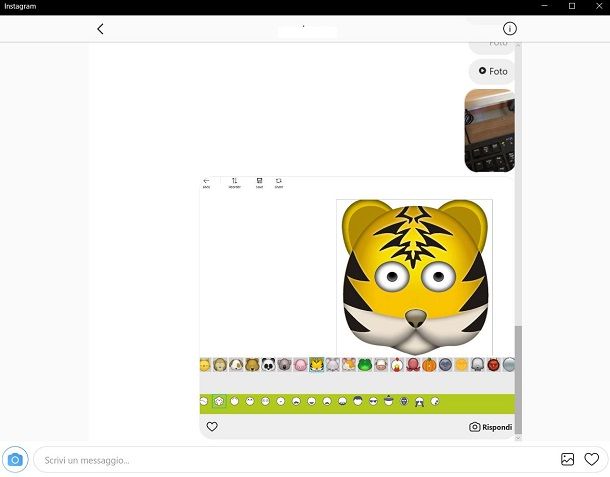Go back using the left arrow
The height and width of the screenshot is (477, 610).
pyautogui.click(x=100, y=29)
